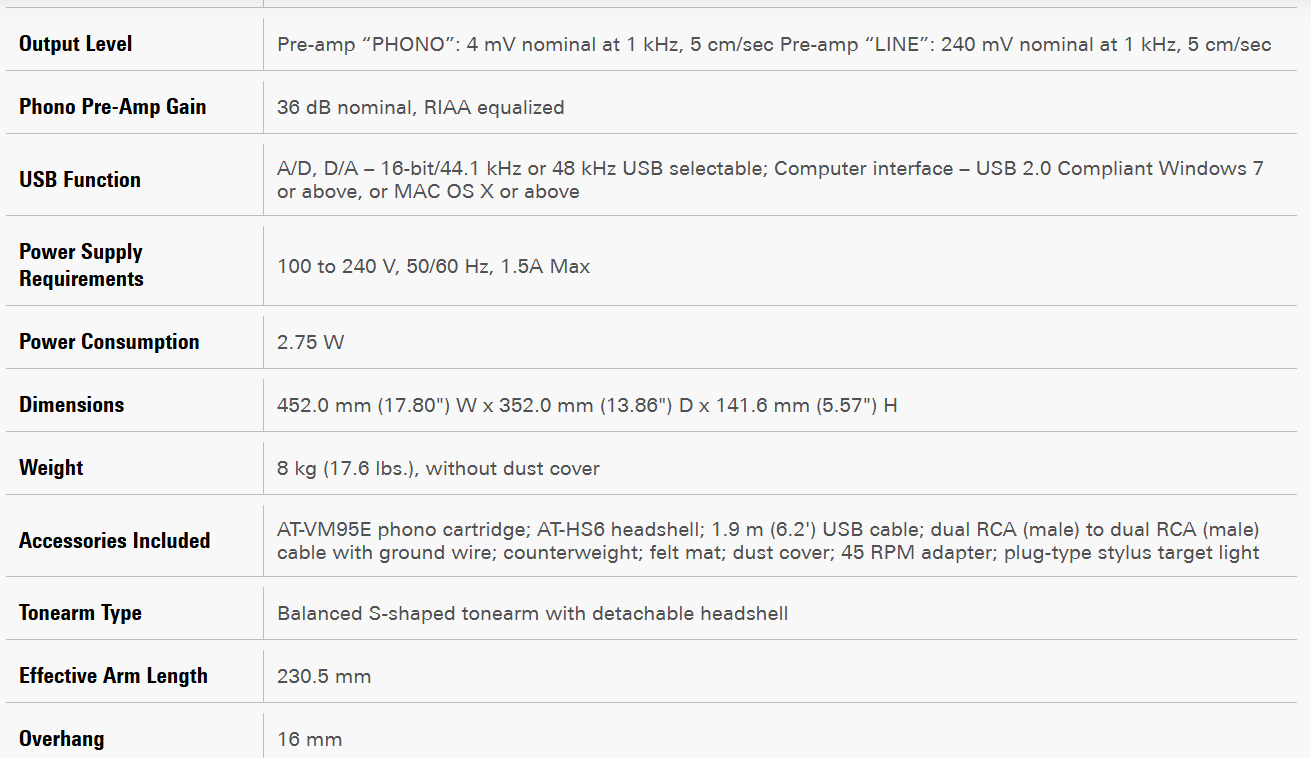
Task: Click the 100 to 240 V power supply text
Action: tap(433, 266)
